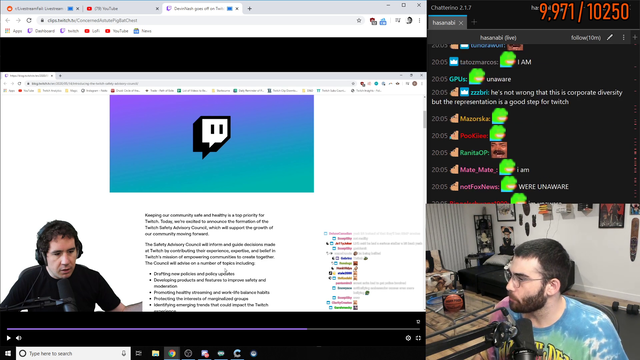Add a new Chatterino split
The width and height of the screenshot is (640, 360).
click(x=635, y=38)
